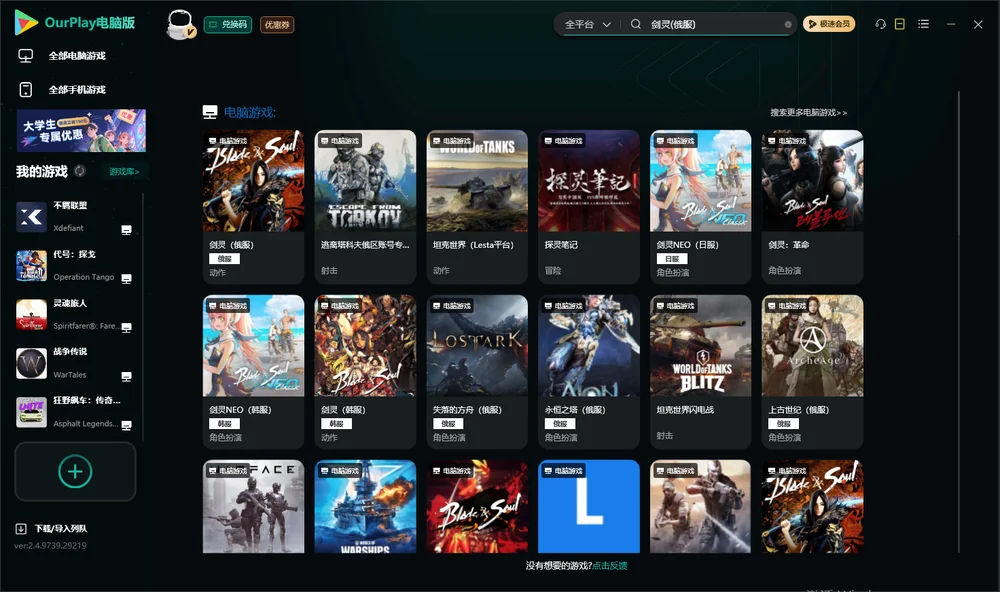
Task: Click the OurPlay logo icon
Action: [x=26, y=22]
